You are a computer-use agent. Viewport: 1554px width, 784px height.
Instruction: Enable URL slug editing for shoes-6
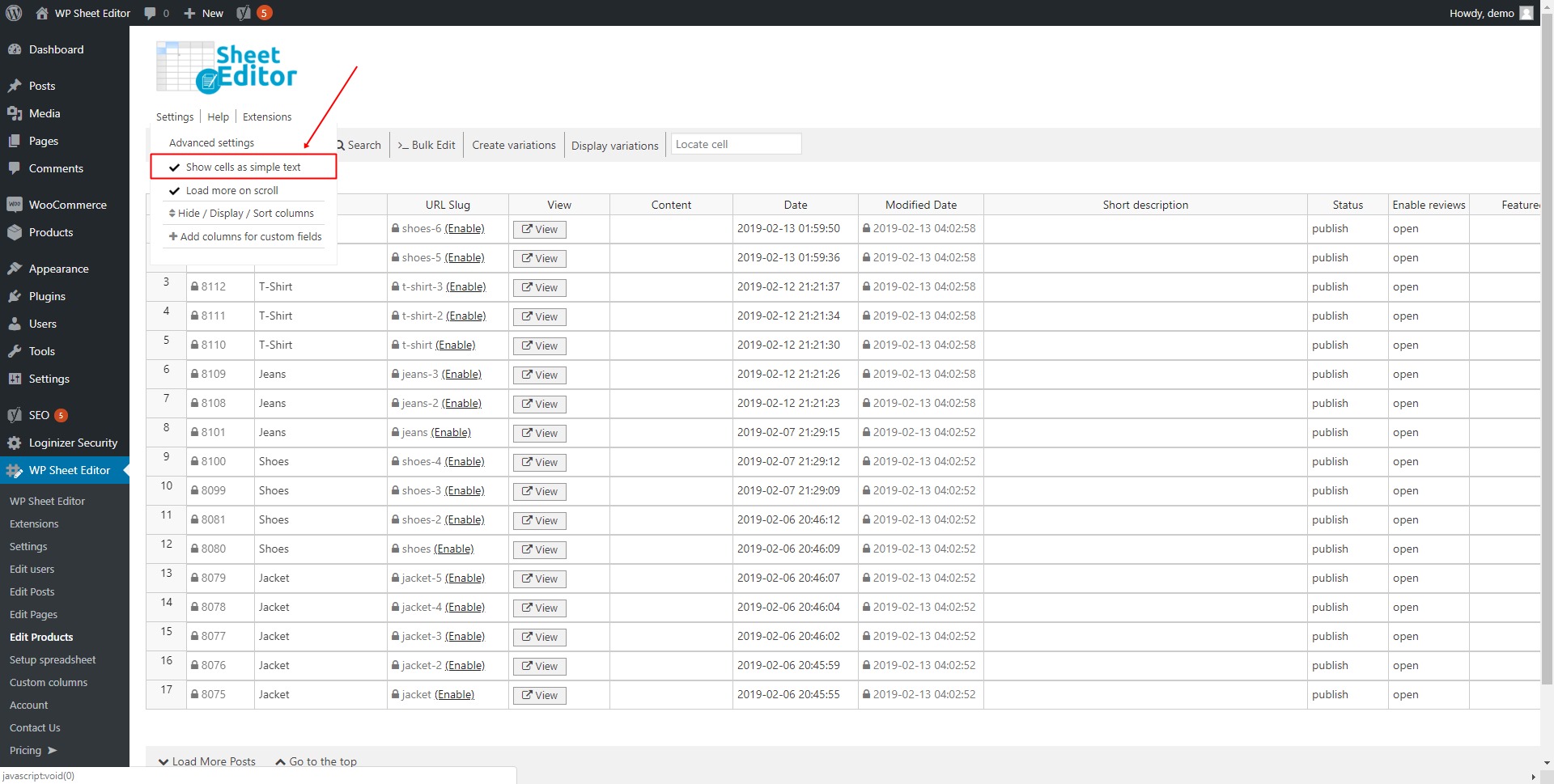(465, 229)
